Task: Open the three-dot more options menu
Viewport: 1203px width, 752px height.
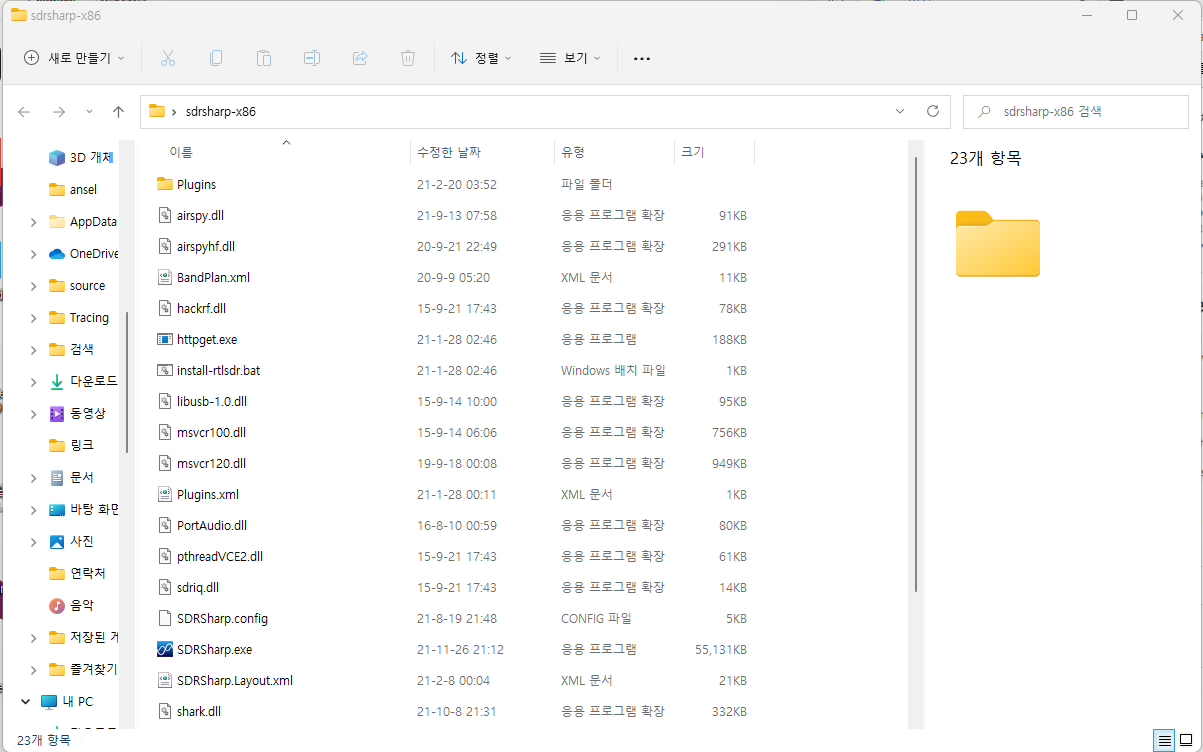Action: 642,58
